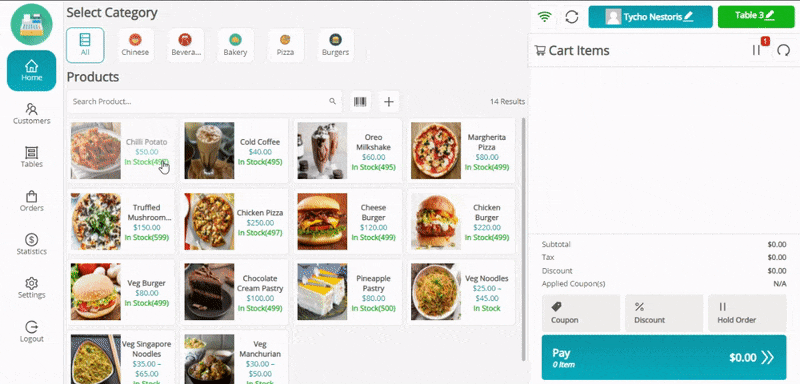Click the search magnifier icon
Viewport: 800px width, 384px height.
coord(333,101)
